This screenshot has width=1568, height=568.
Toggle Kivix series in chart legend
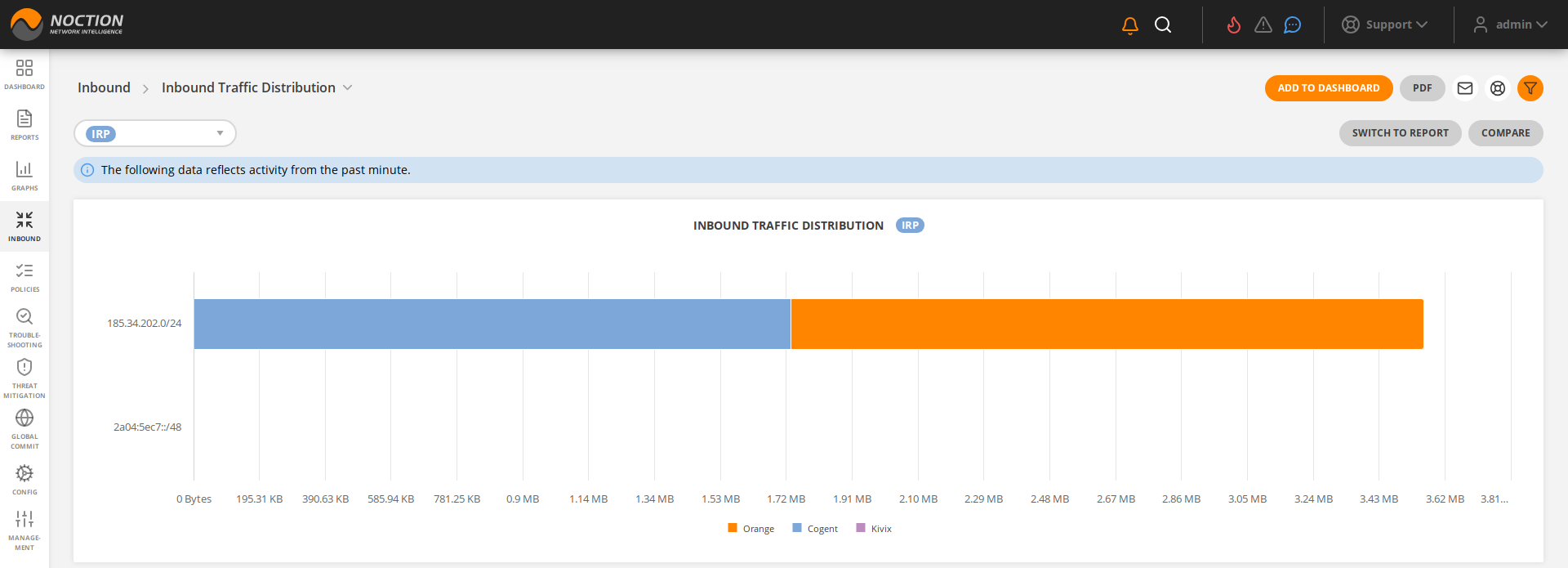coord(874,529)
